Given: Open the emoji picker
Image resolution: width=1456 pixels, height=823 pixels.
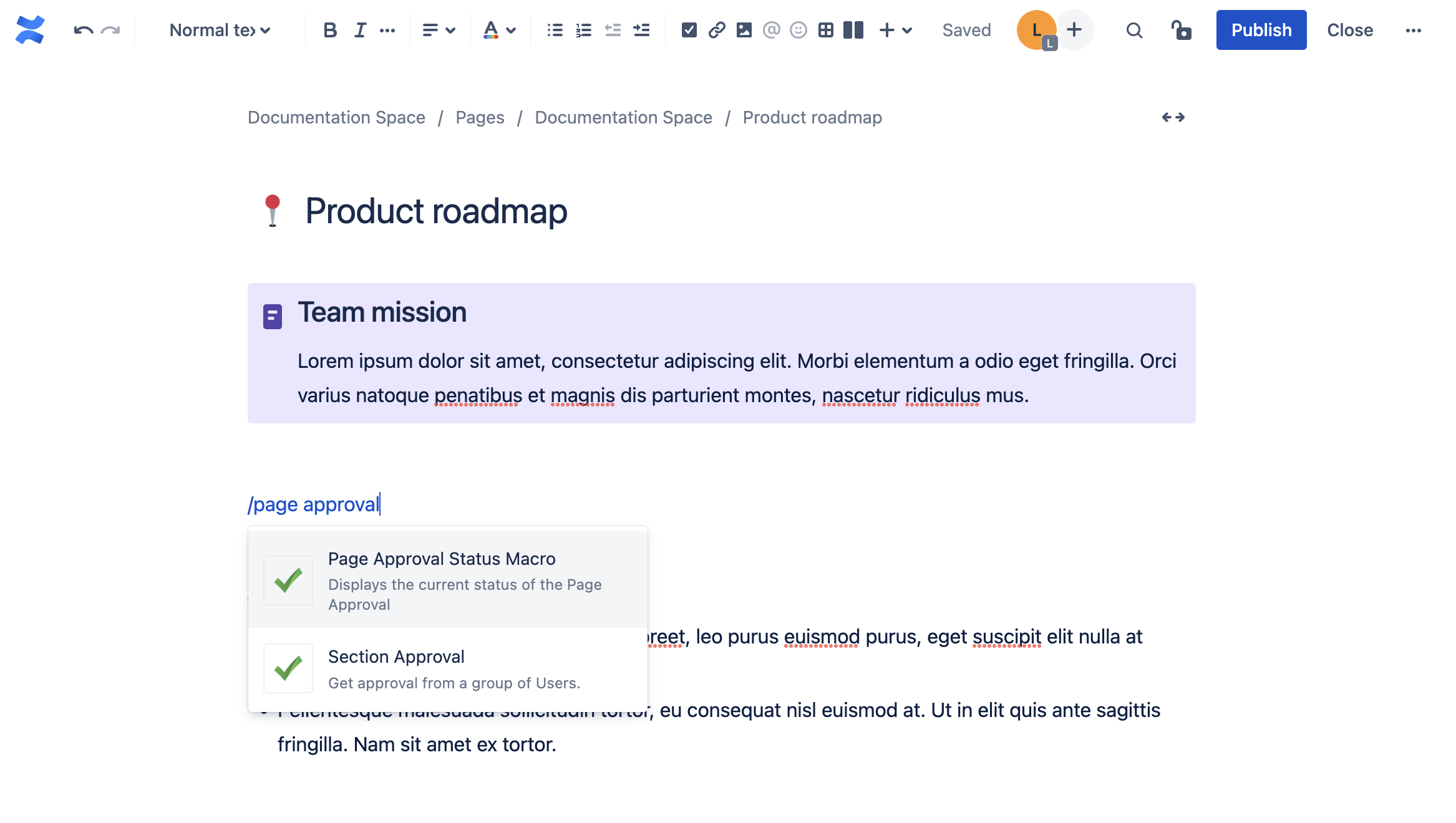Looking at the screenshot, I should click(798, 30).
